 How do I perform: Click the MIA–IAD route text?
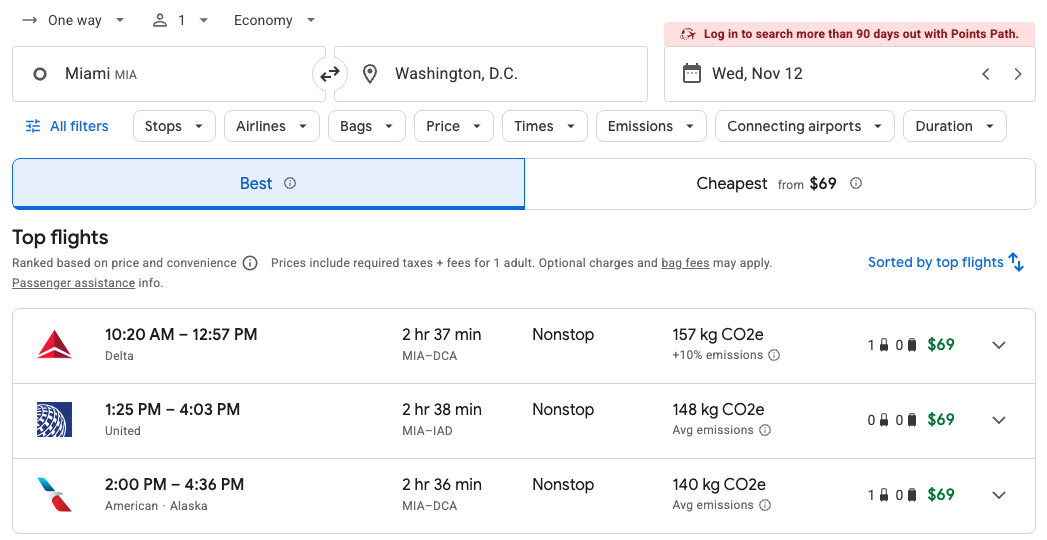(427, 431)
